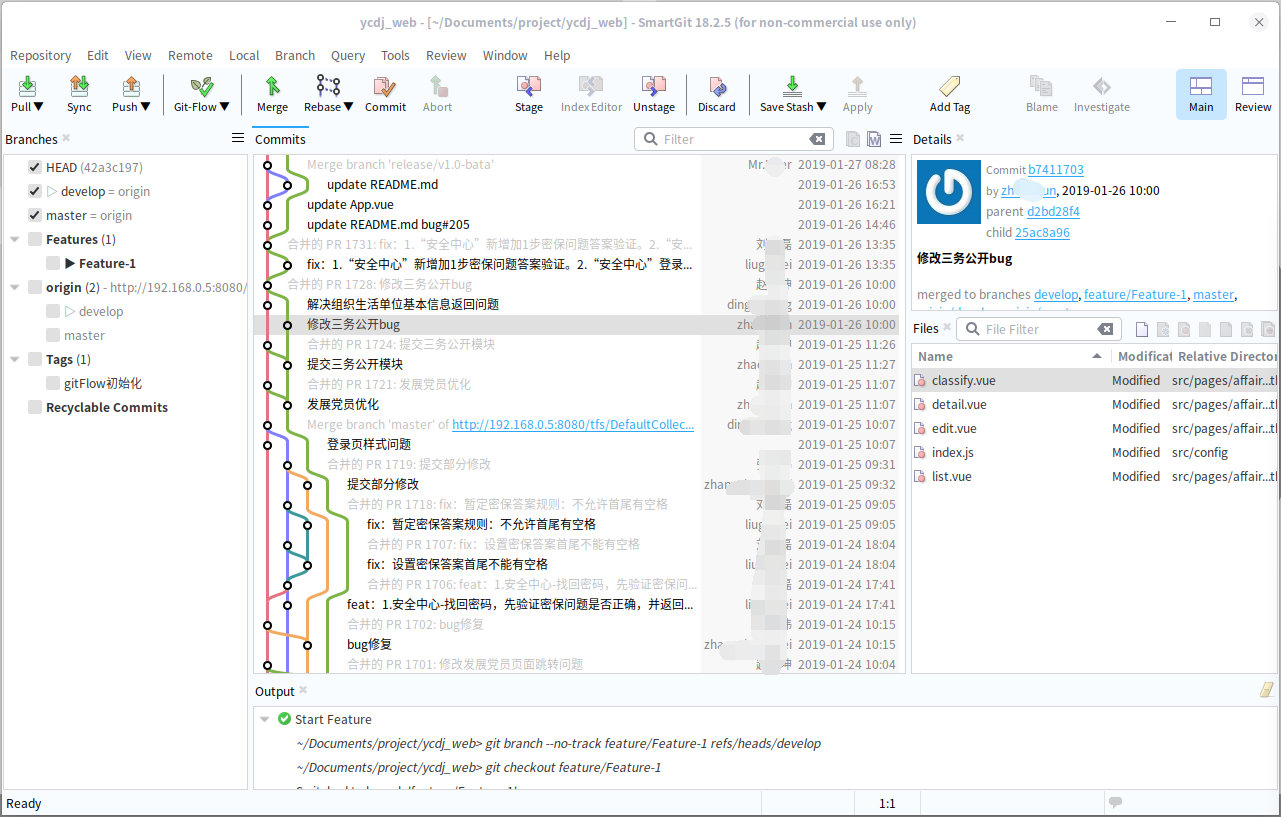
Task: Open the Commits panel hamburger menu
Action: [896, 139]
